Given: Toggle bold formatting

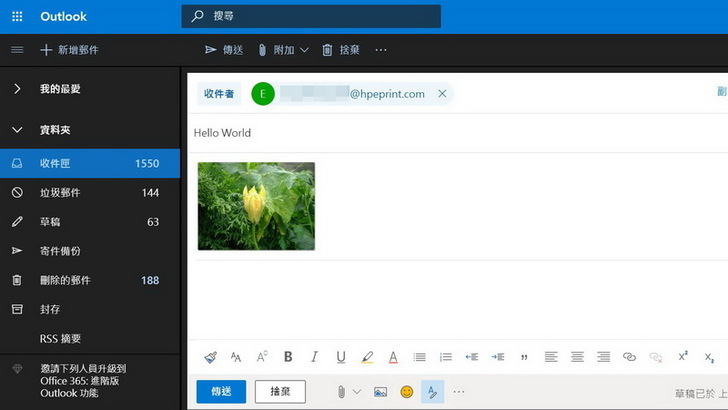Looking at the screenshot, I should (x=288, y=357).
